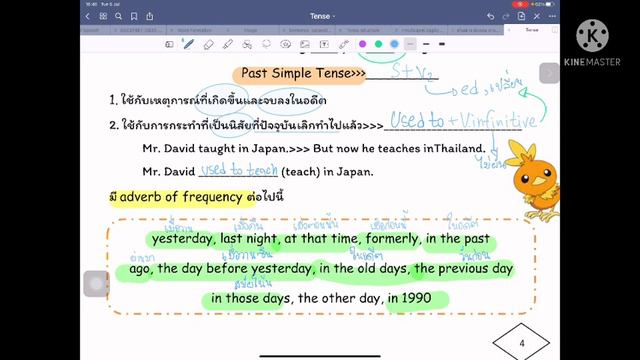Open the Tense structure document tab

coord(362,30)
